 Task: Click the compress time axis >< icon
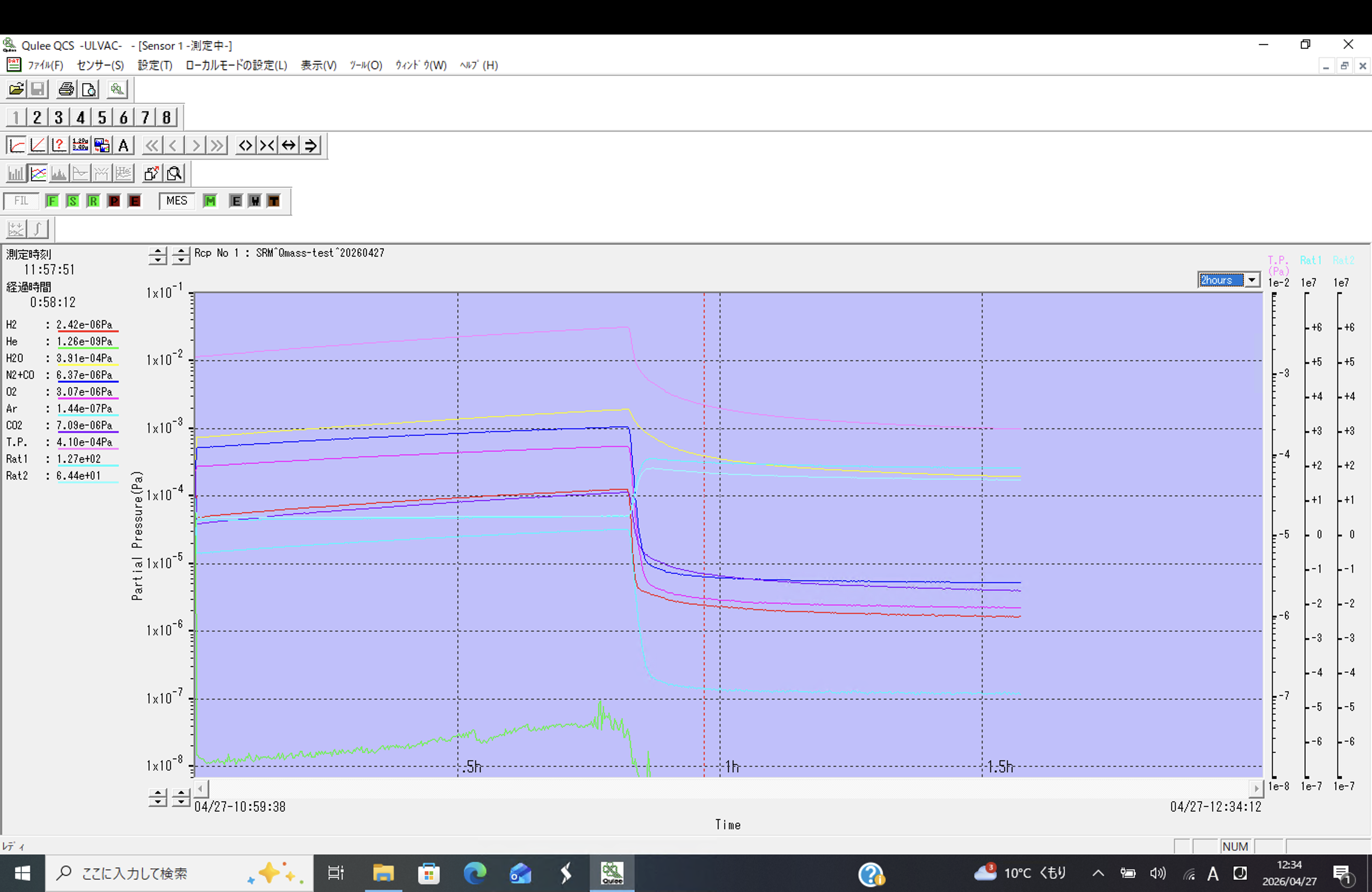267,145
